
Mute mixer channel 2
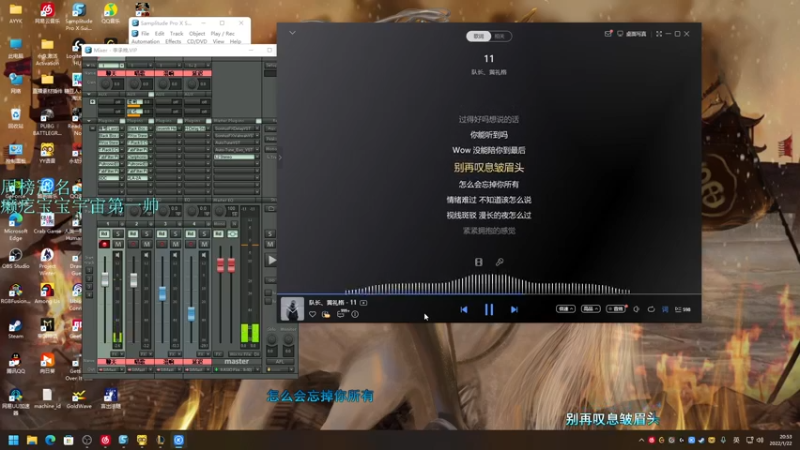pos(146,244)
